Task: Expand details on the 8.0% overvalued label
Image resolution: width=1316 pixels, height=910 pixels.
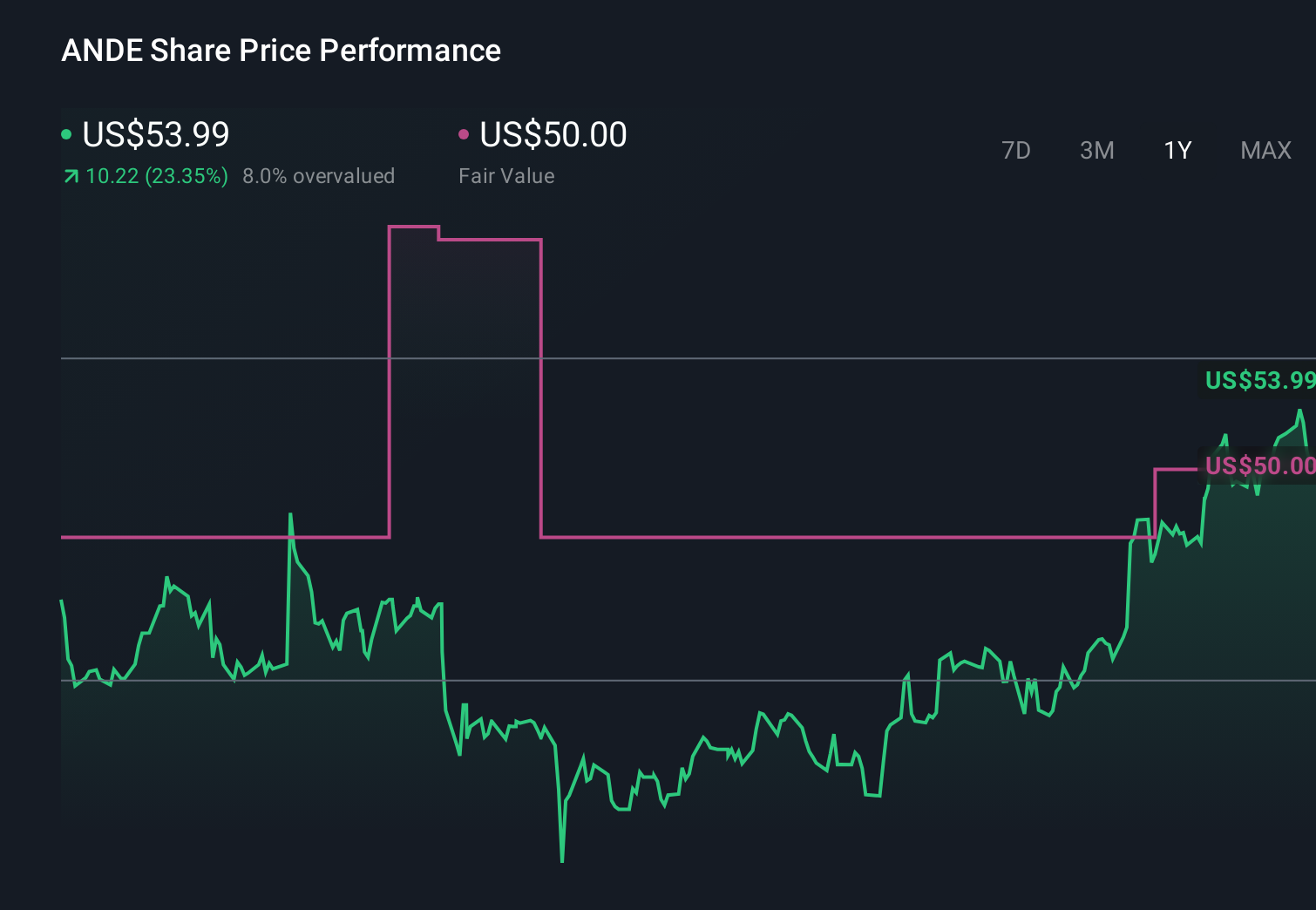Action: pos(318,176)
